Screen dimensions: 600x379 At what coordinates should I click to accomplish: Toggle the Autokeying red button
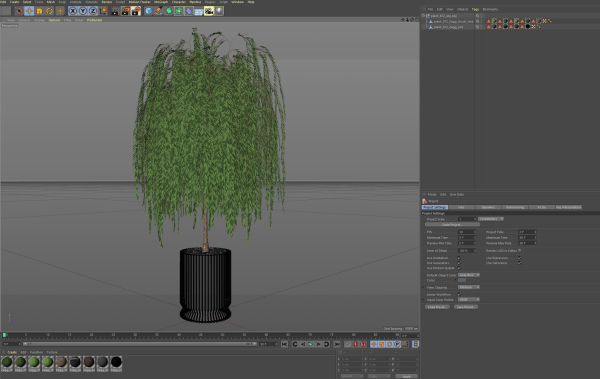(355, 344)
